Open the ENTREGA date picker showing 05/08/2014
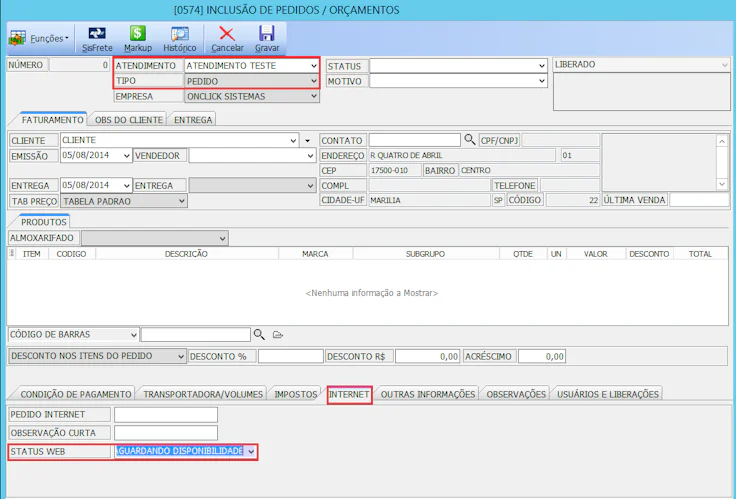Viewport: 736px width, 499px height. tap(127, 185)
